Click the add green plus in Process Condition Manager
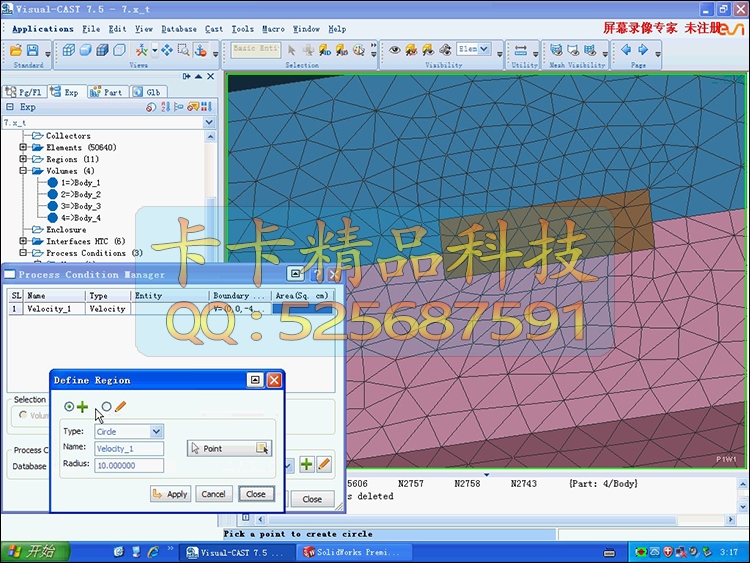Screen dimensions: 750x563 pyautogui.click(x=307, y=464)
